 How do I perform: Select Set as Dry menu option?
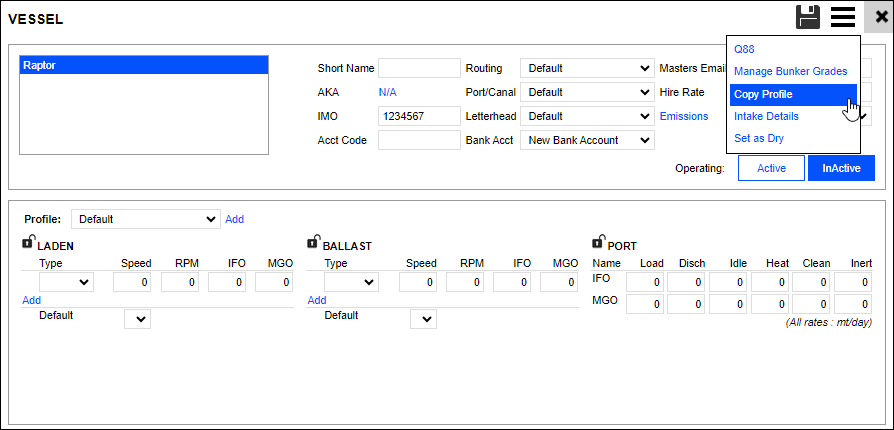click(758, 138)
